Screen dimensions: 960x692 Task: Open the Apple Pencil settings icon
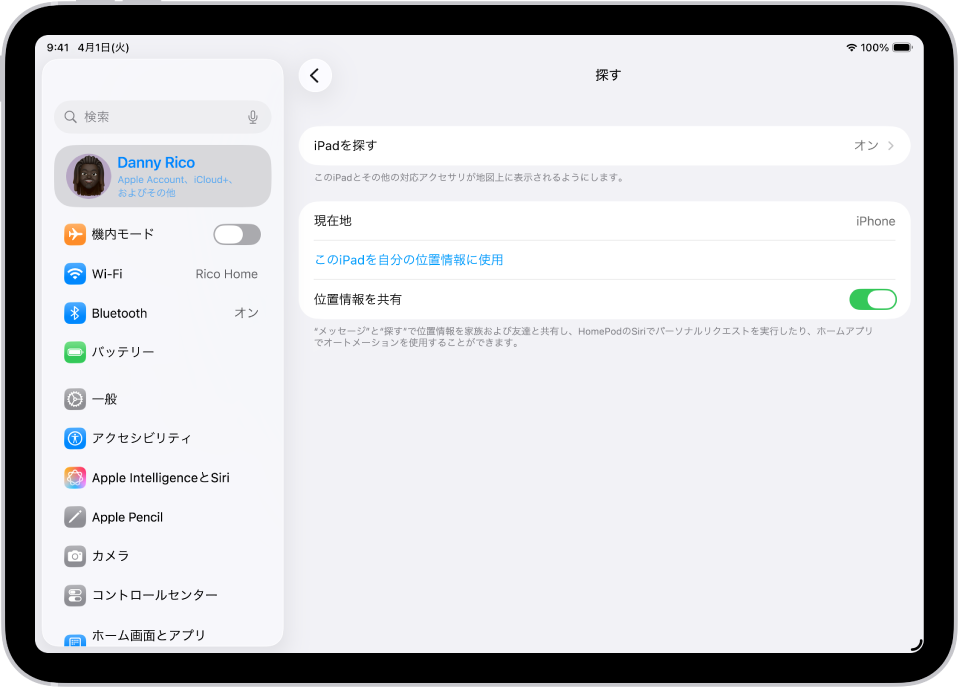[x=75, y=517]
